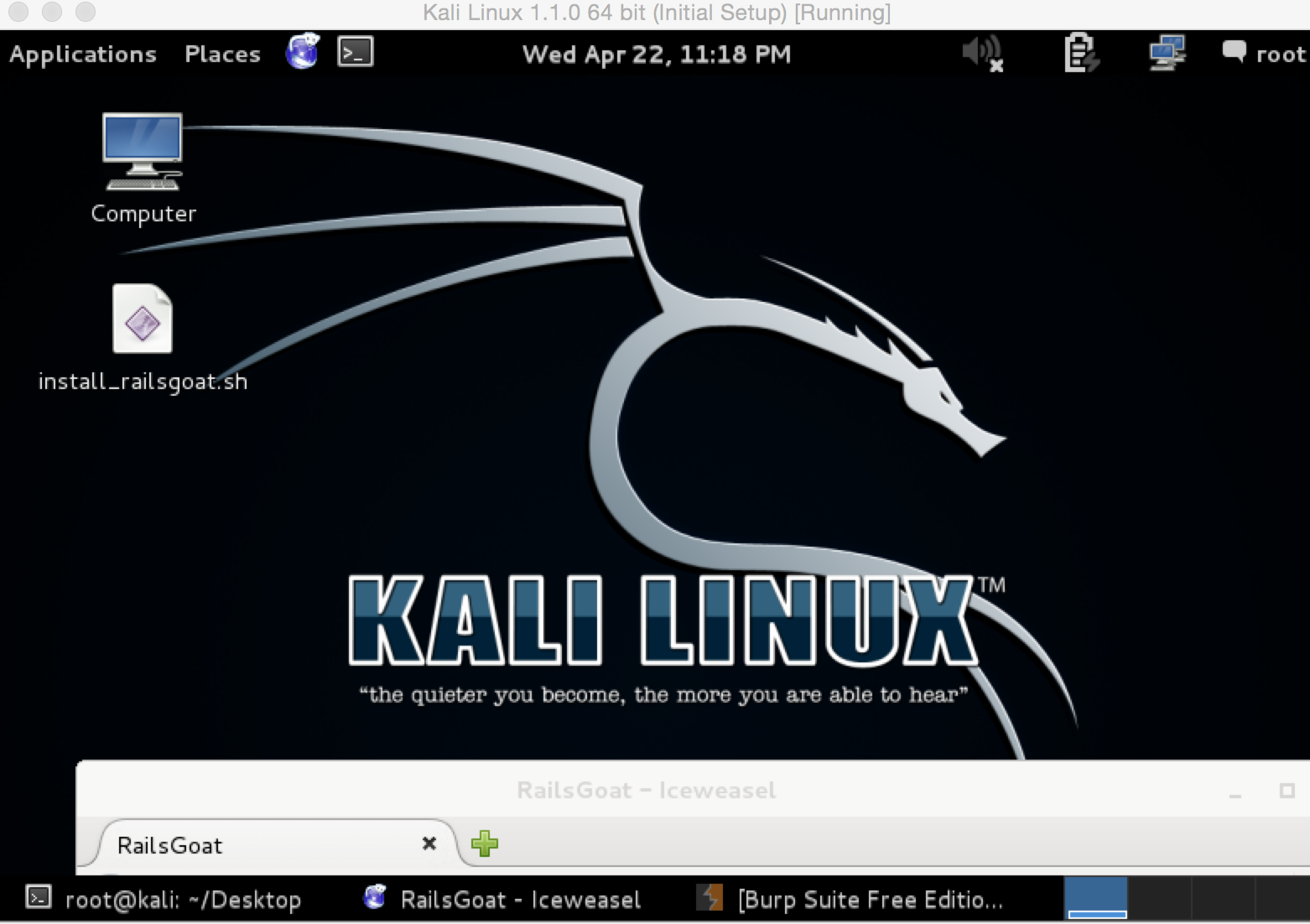This screenshot has width=1310, height=924.
Task: Click the RailsGoat - Iceweasel title bar
Action: 646,789
